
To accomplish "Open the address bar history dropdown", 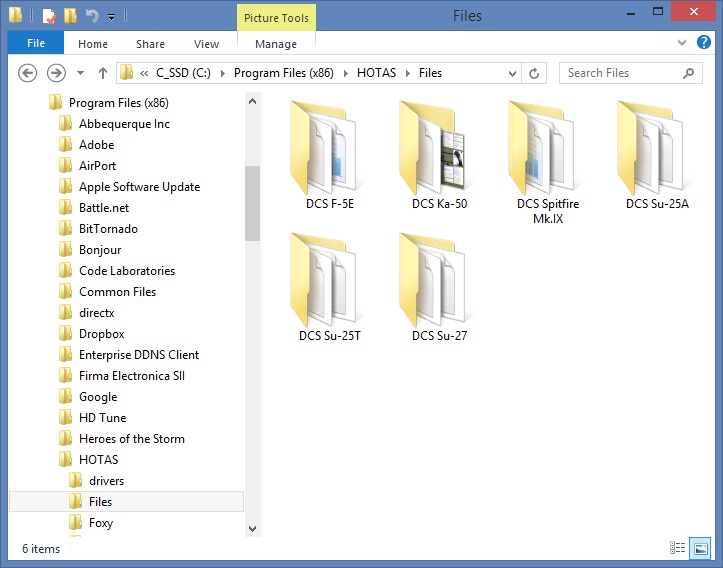I will tap(514, 73).
